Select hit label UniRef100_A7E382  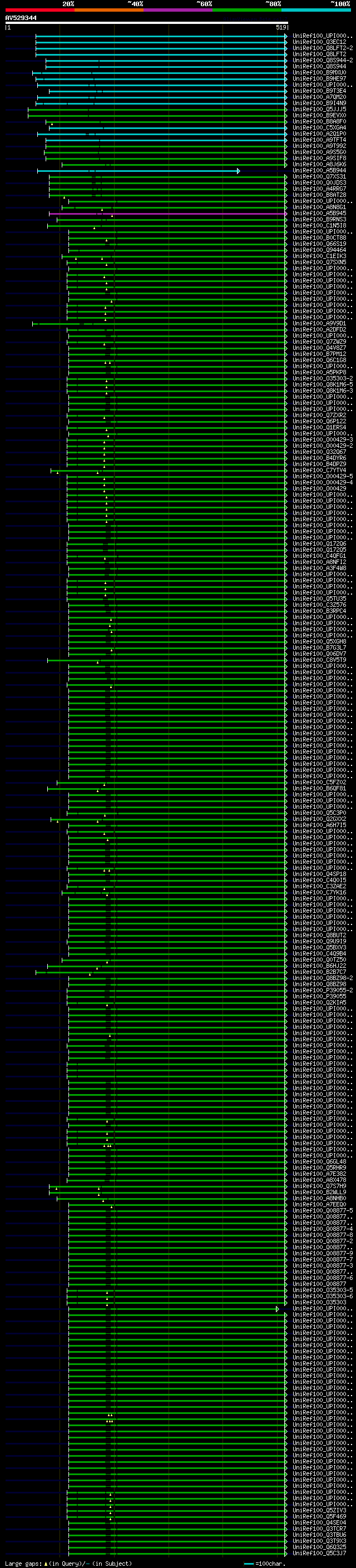[319, 1173]
